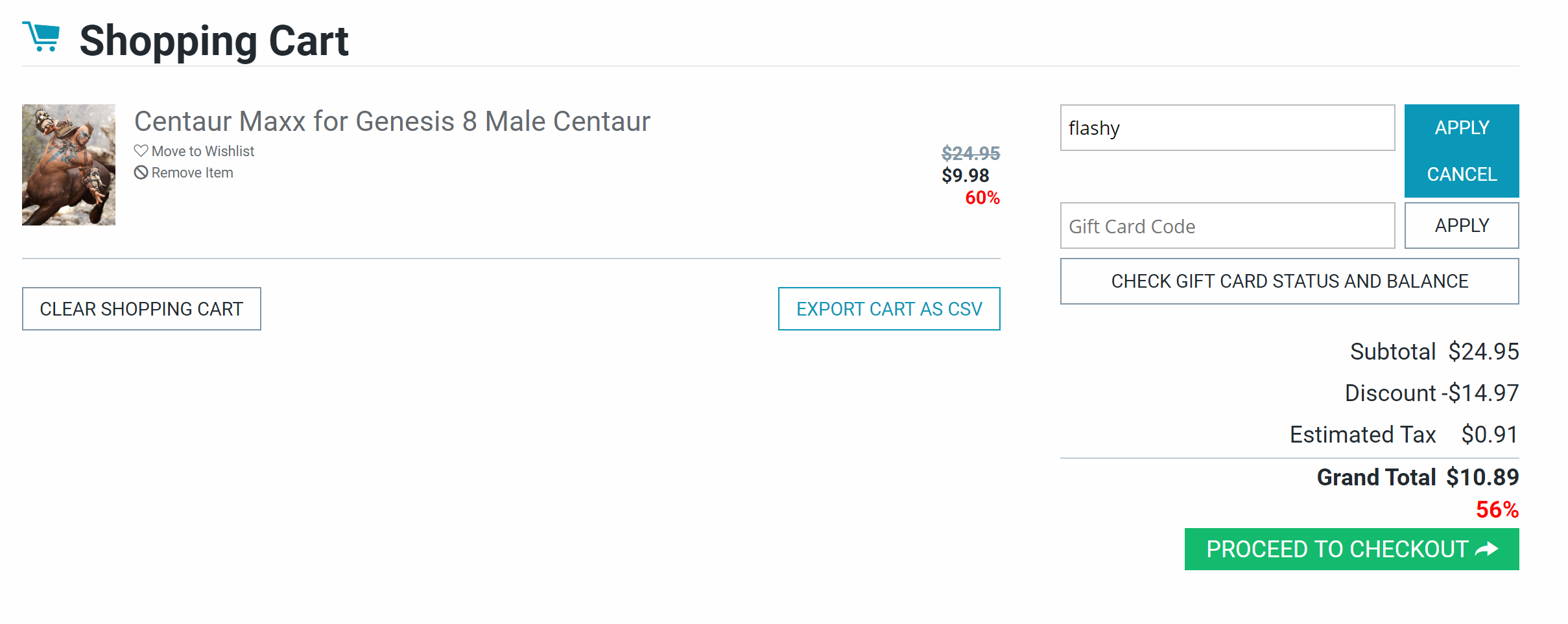Clear the shopping cart
This screenshot has width=1568, height=624.
pyautogui.click(x=141, y=309)
